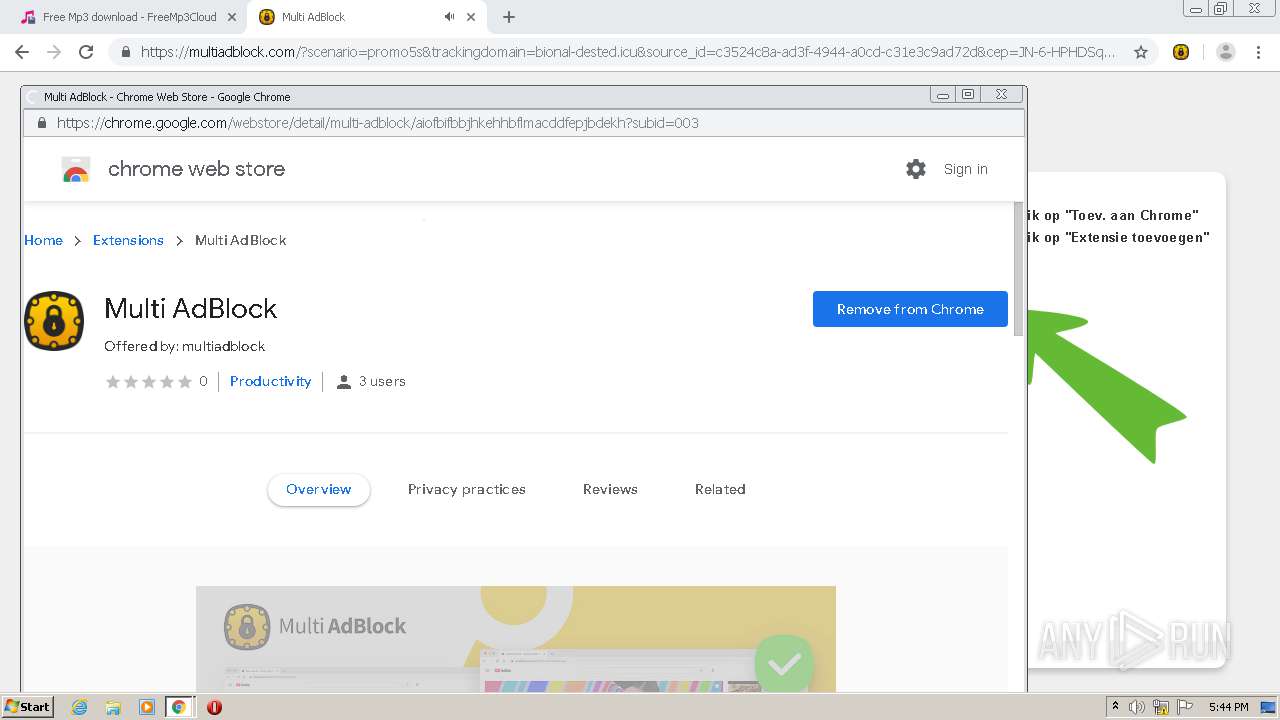This screenshot has width=1280, height=720.
Task: Open the volume speaker tray icon
Action: pyautogui.click(x=1137, y=707)
